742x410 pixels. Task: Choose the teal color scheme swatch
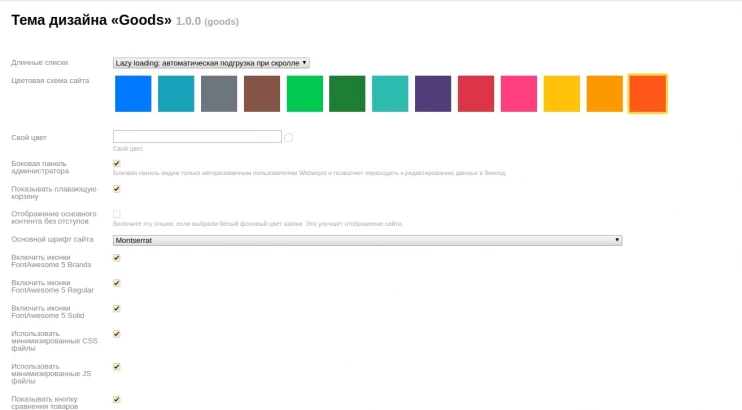176,94
